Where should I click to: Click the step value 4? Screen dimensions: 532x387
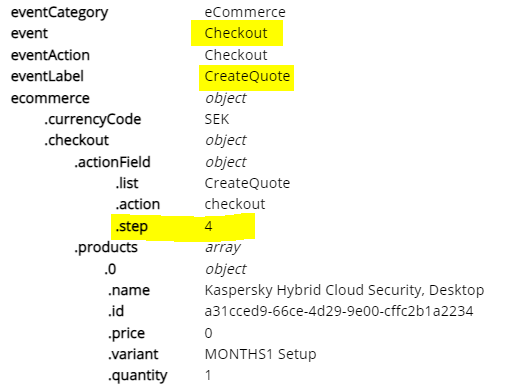[208, 226]
